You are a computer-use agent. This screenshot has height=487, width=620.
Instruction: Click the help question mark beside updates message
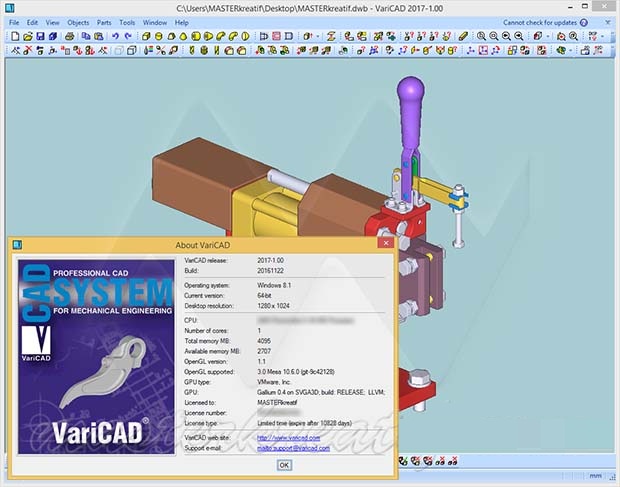(x=584, y=23)
